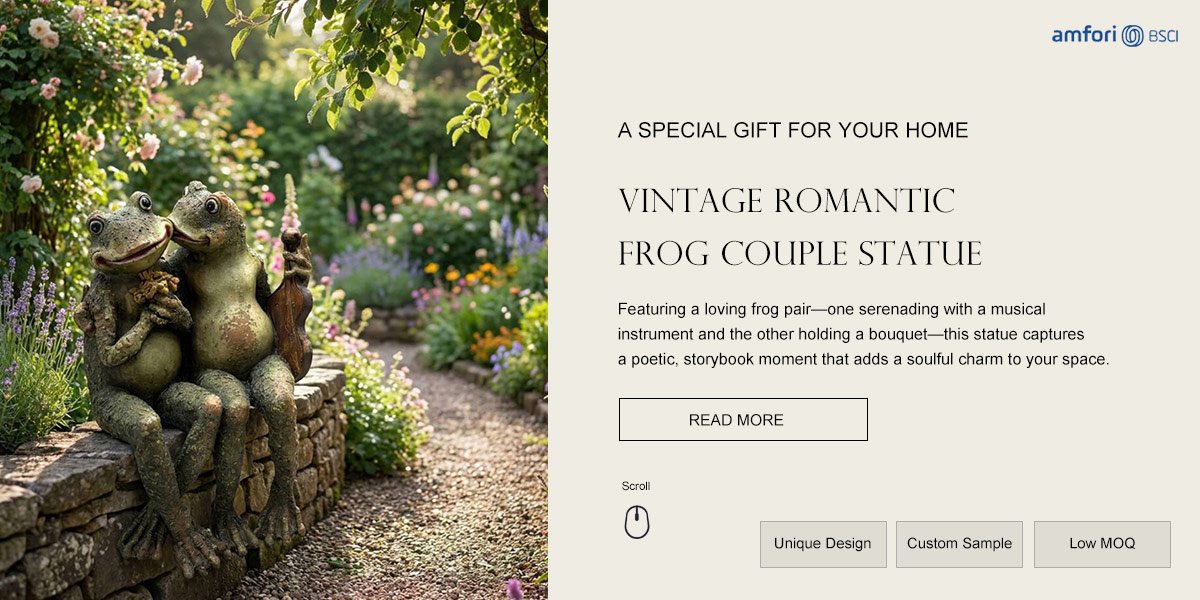Click the 'Vintage Romantic' heading line
Image resolution: width=1200 pixels, height=600 pixels.
coord(787,201)
